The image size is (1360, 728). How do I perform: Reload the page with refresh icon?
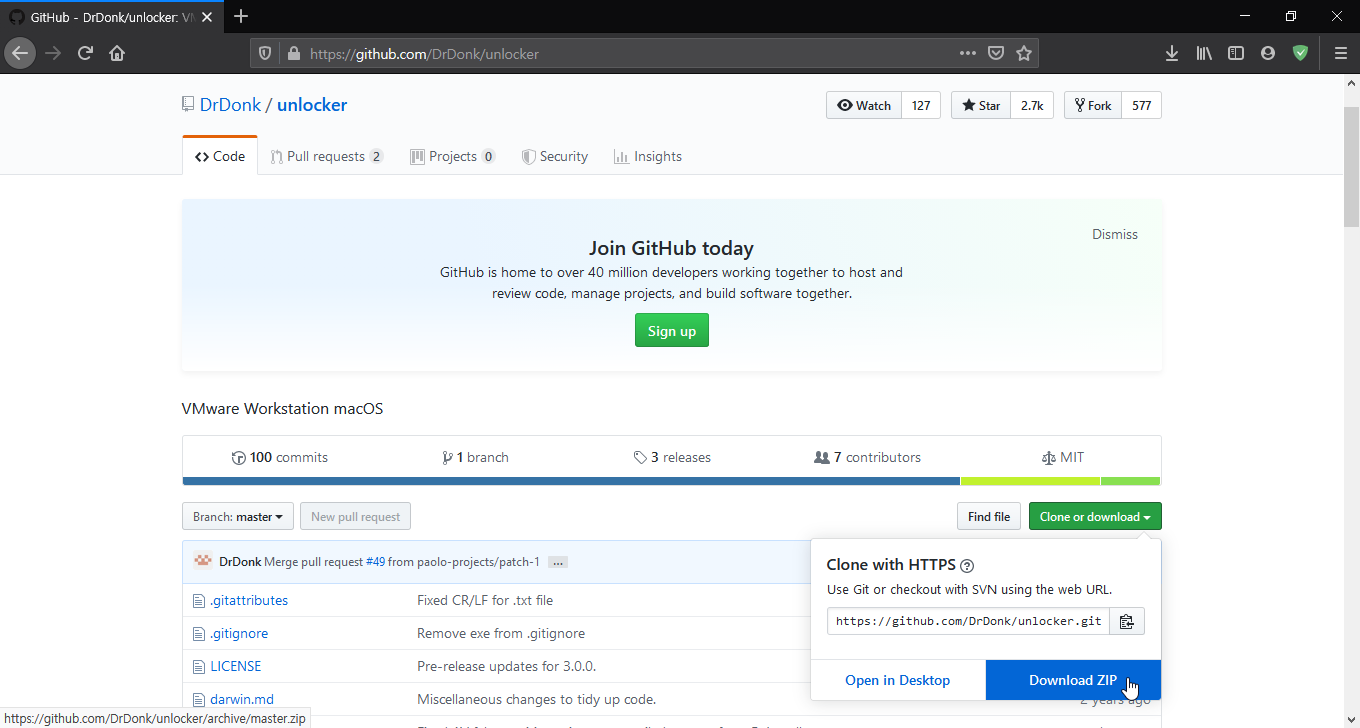(x=85, y=53)
